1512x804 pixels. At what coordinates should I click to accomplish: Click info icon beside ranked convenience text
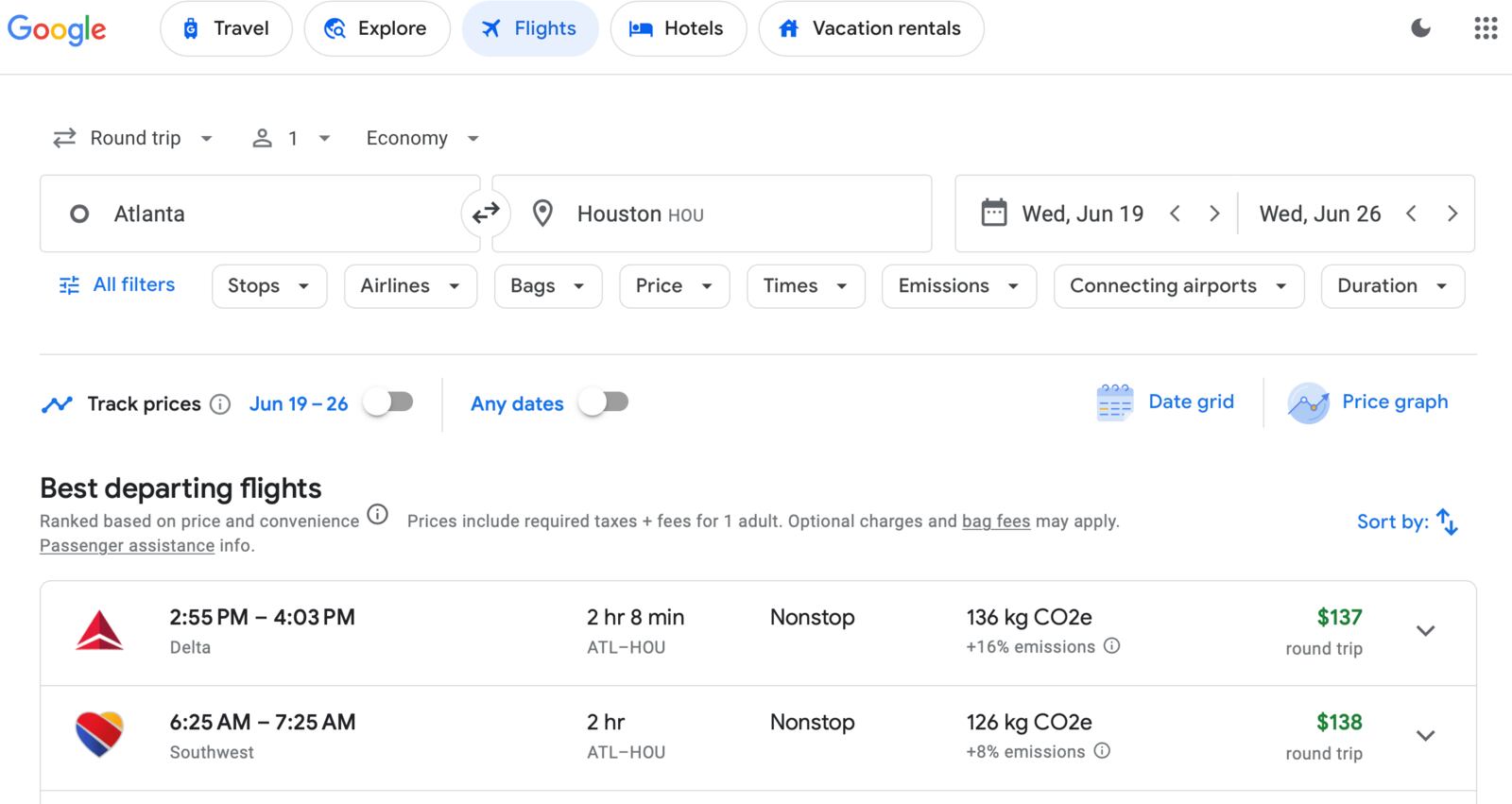[377, 515]
